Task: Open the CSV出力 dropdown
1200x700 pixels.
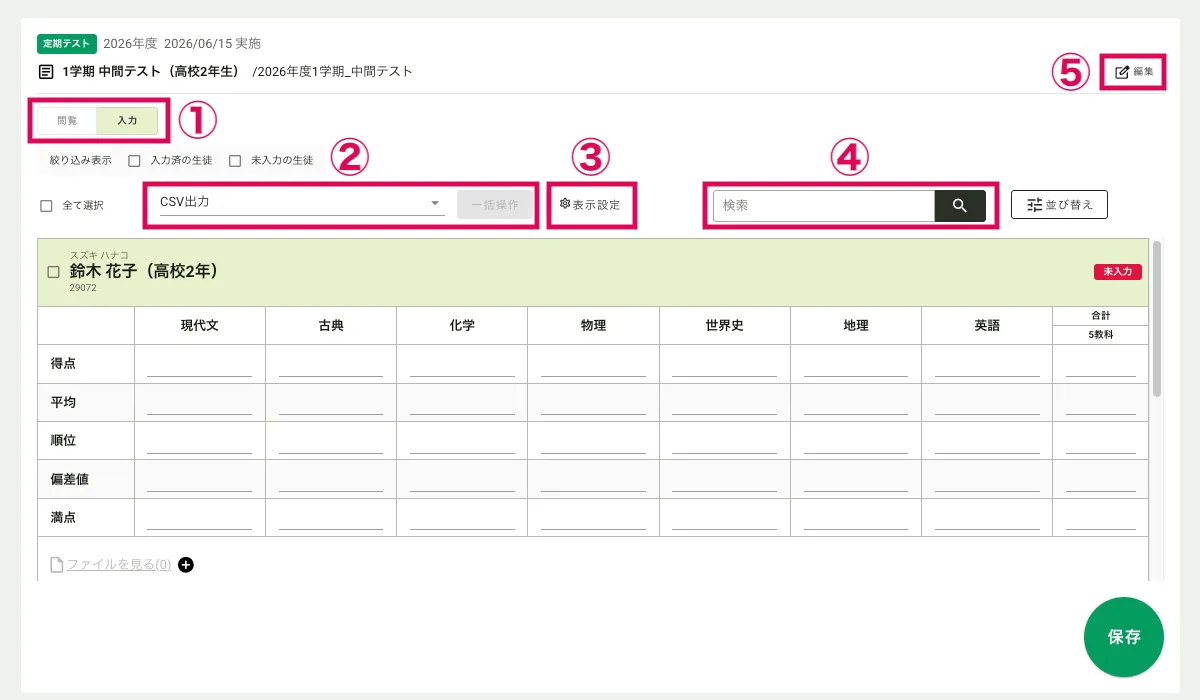Action: [300, 203]
